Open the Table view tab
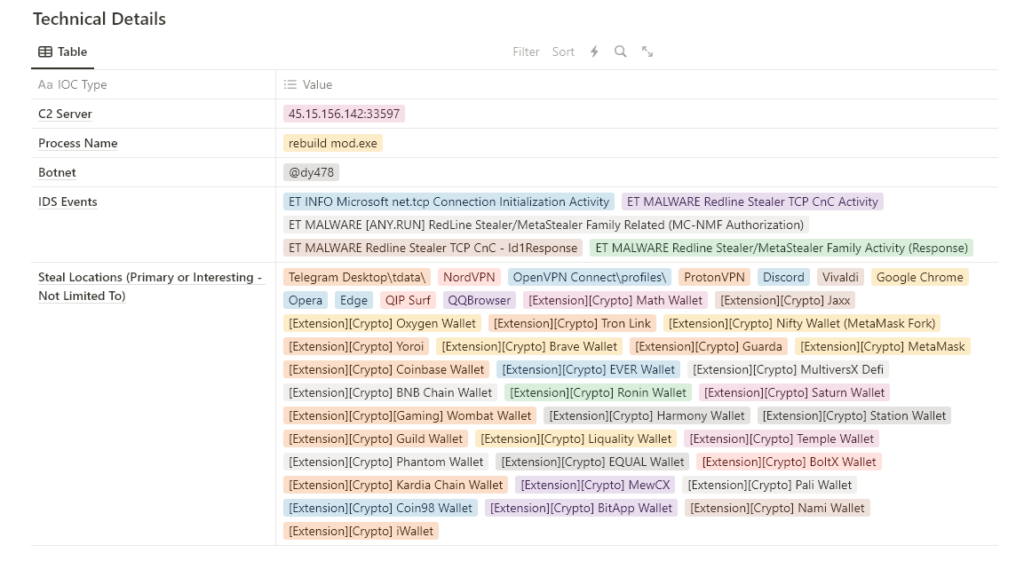This screenshot has height=561, width=1024. click(x=63, y=52)
